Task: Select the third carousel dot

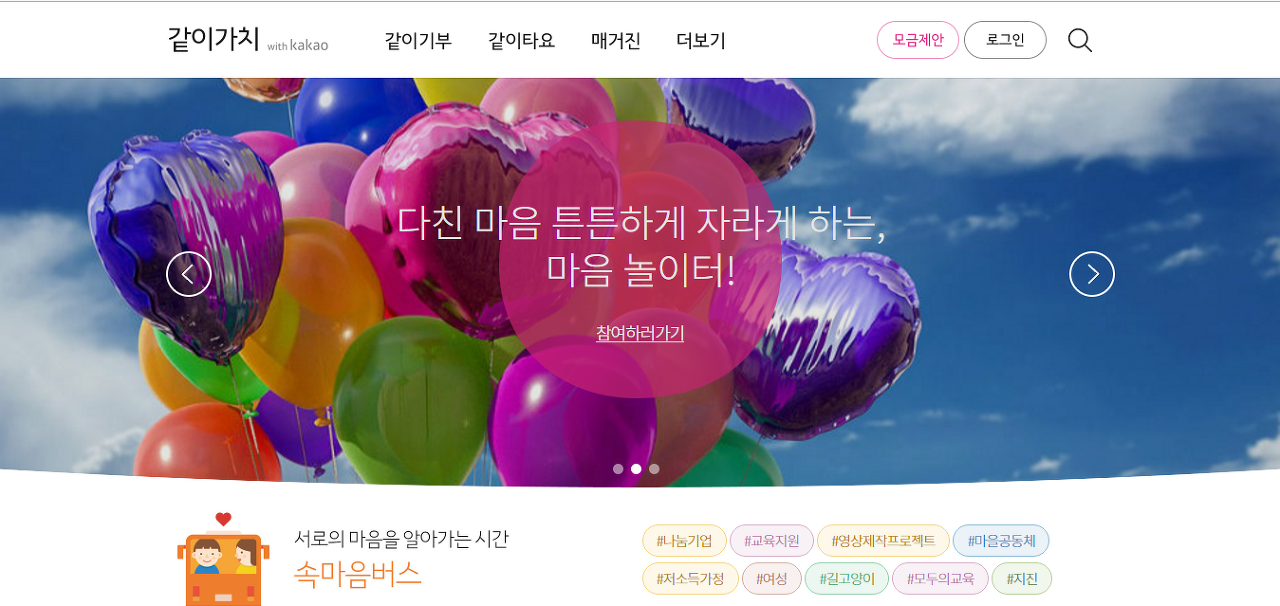Action: (654, 469)
